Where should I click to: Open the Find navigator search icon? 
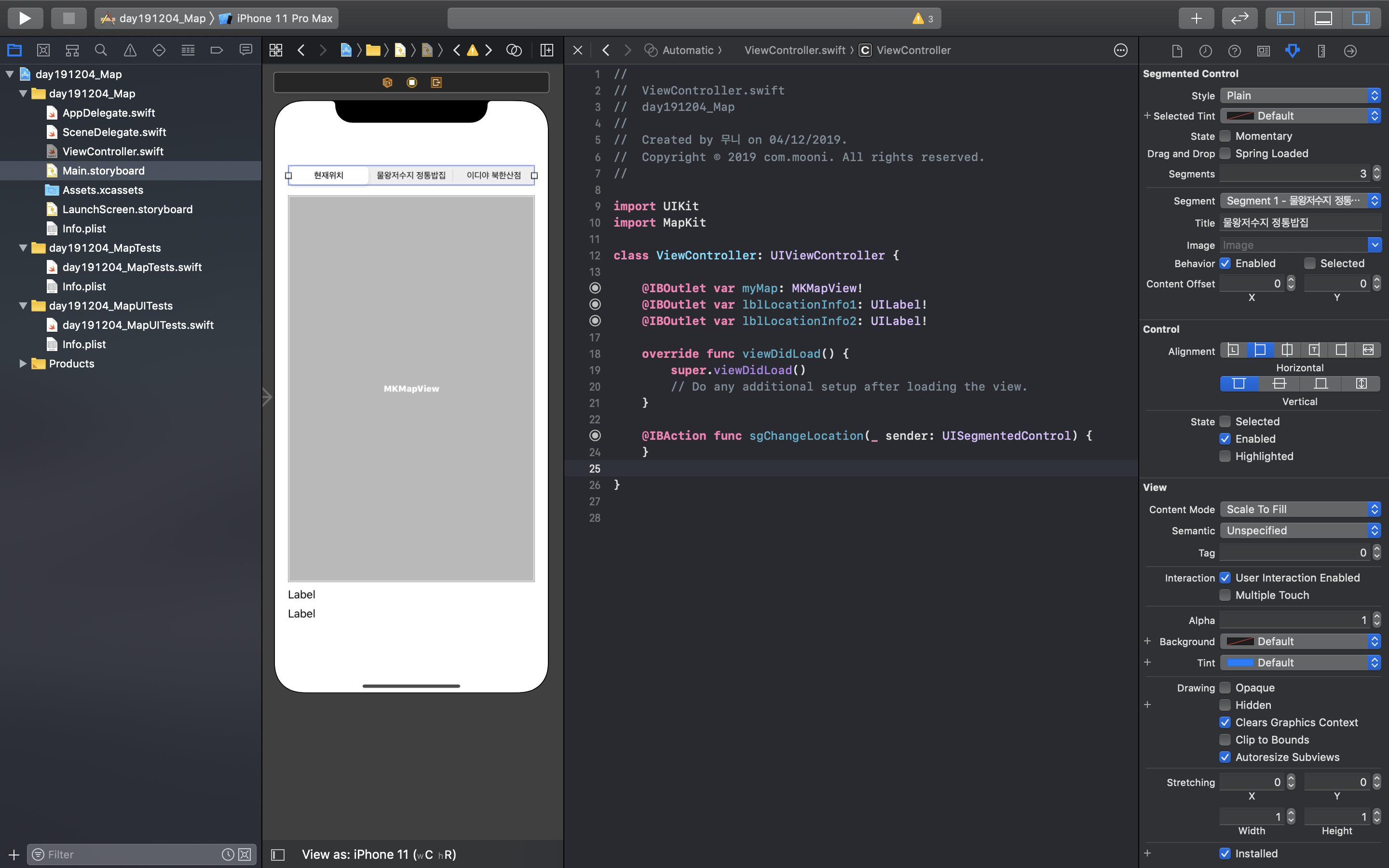[101, 51]
